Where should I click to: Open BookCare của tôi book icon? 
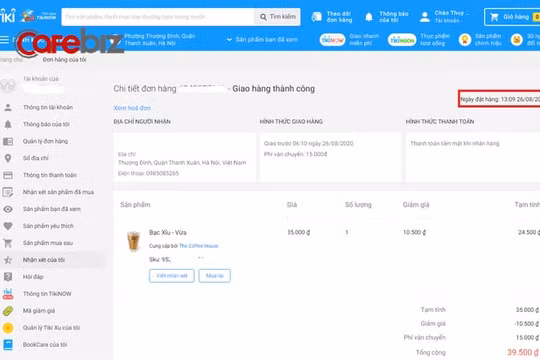tap(8, 345)
